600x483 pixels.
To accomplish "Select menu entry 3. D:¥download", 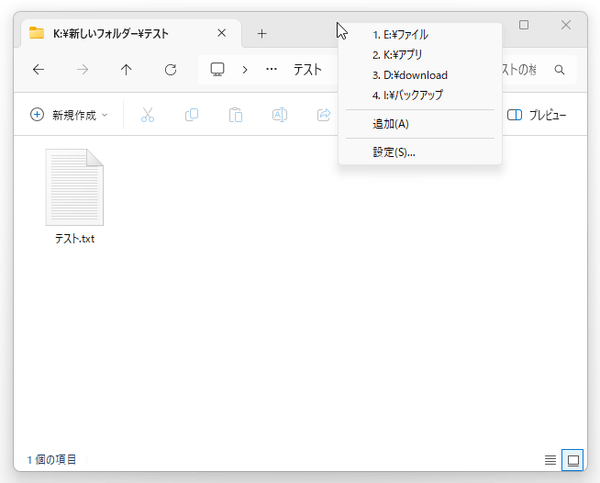I will tap(420, 75).
